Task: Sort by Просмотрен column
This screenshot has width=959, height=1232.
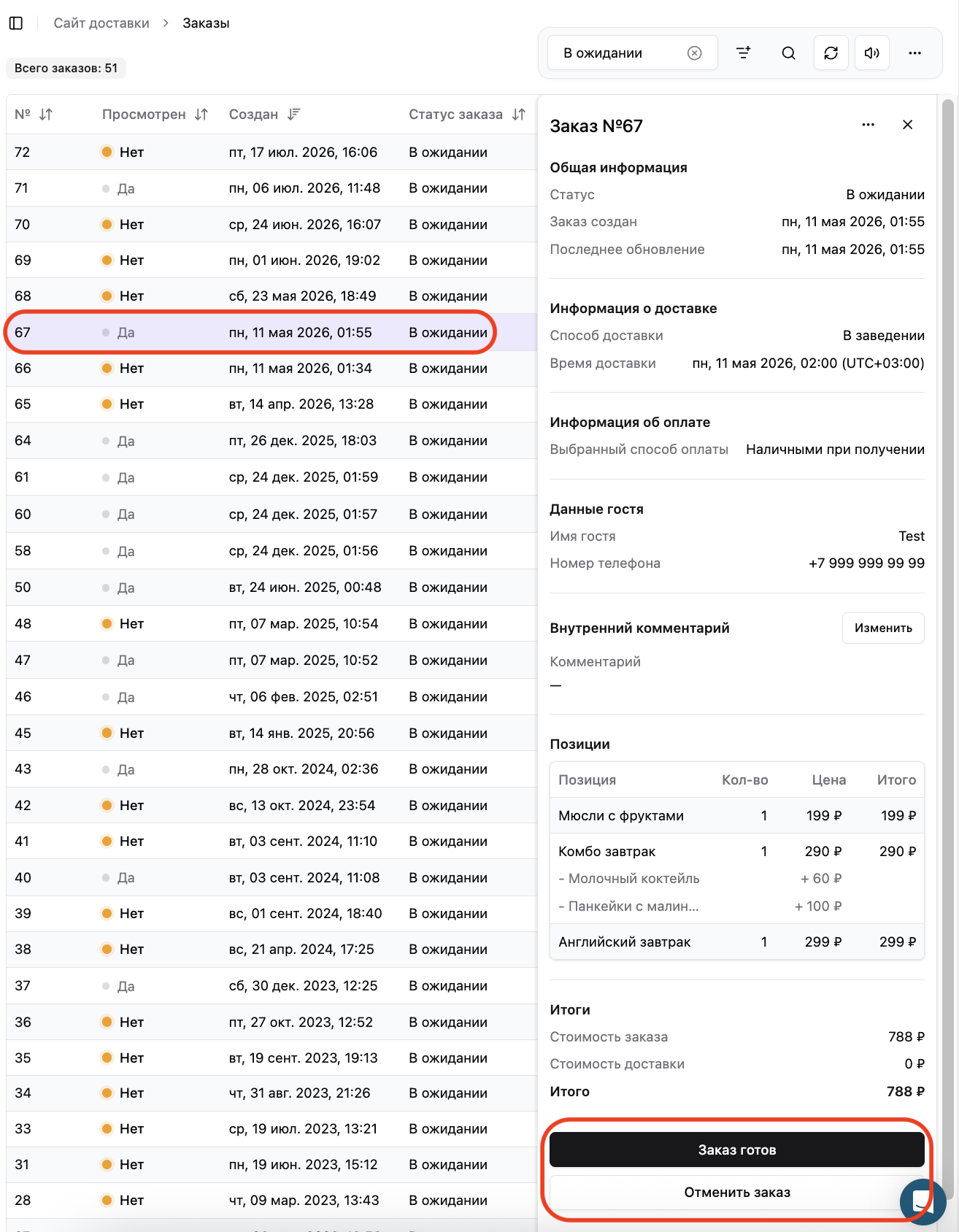Action: pos(201,115)
